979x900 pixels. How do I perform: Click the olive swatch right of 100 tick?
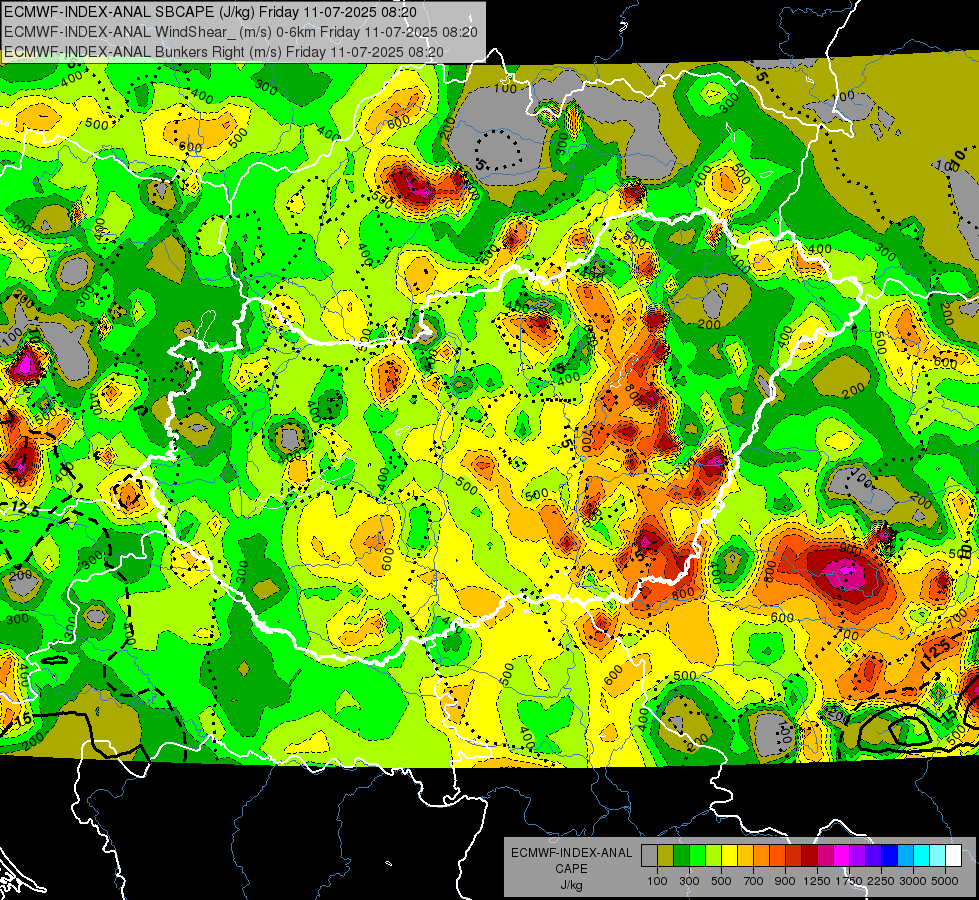click(666, 856)
